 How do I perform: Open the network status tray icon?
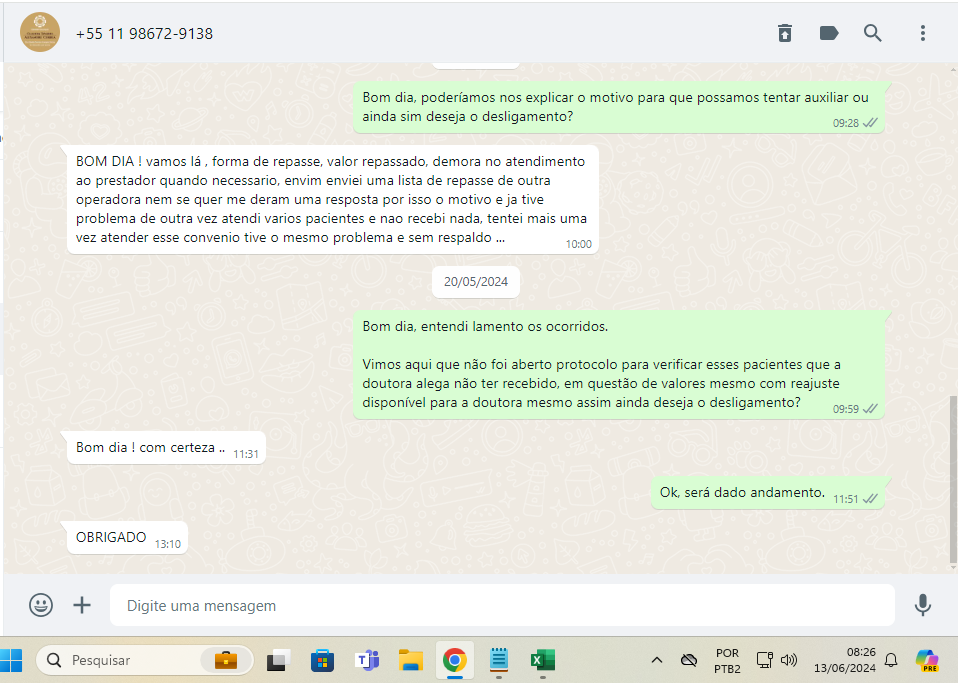click(764, 660)
